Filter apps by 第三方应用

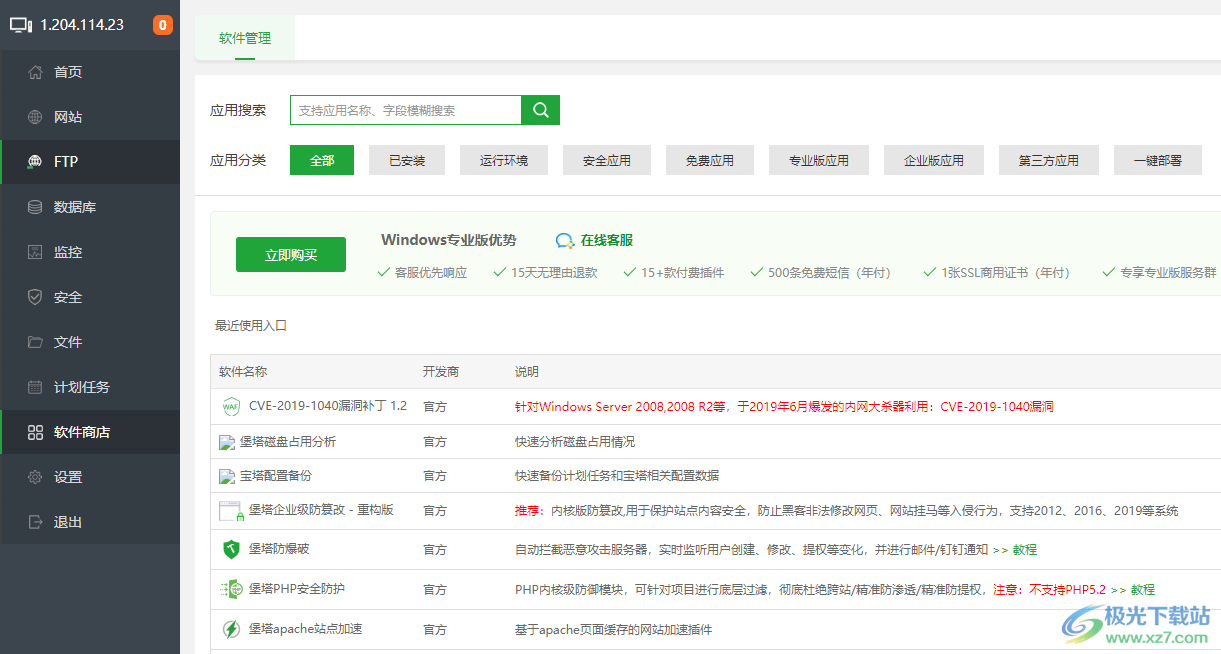click(x=1049, y=160)
